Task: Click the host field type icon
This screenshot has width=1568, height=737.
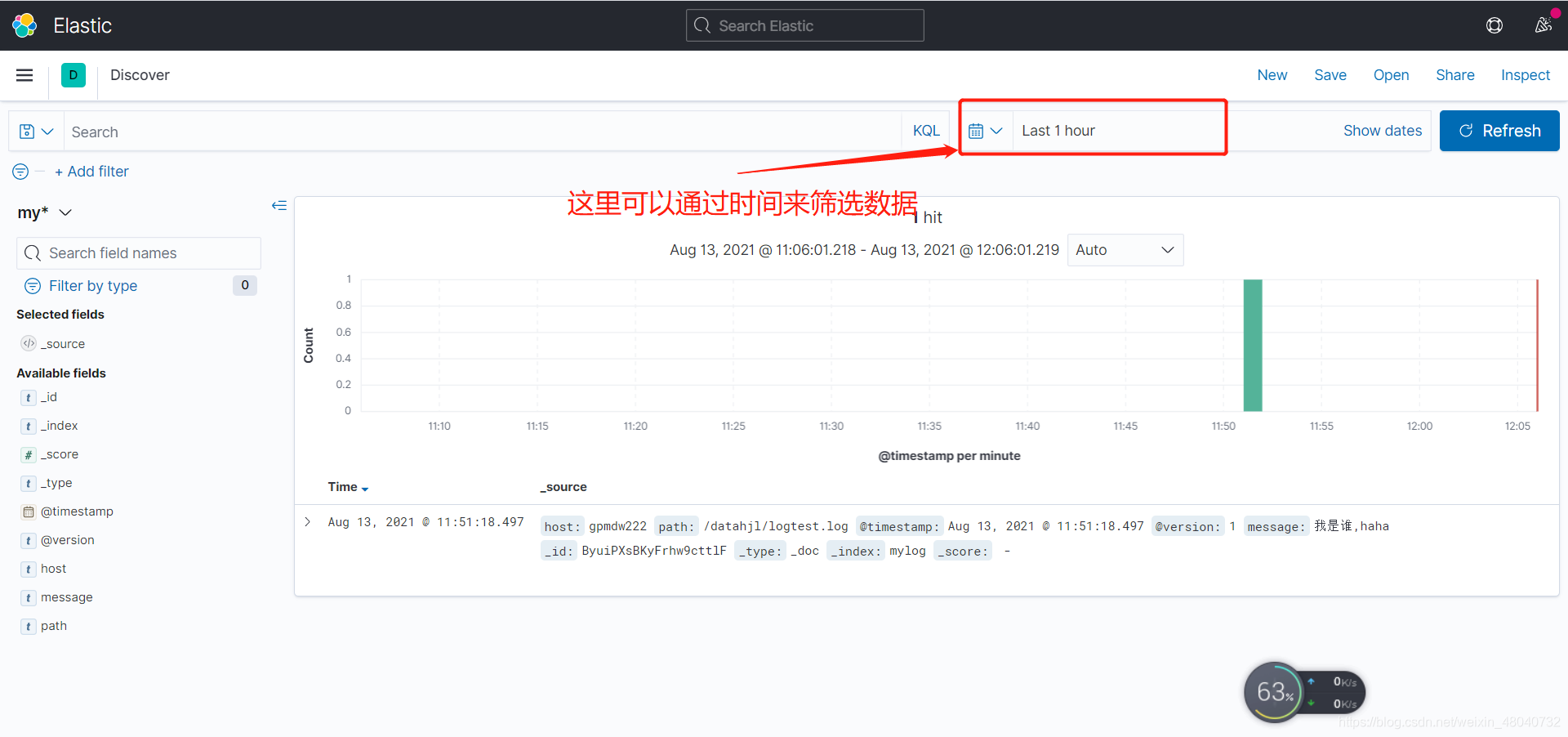Action: (29, 569)
